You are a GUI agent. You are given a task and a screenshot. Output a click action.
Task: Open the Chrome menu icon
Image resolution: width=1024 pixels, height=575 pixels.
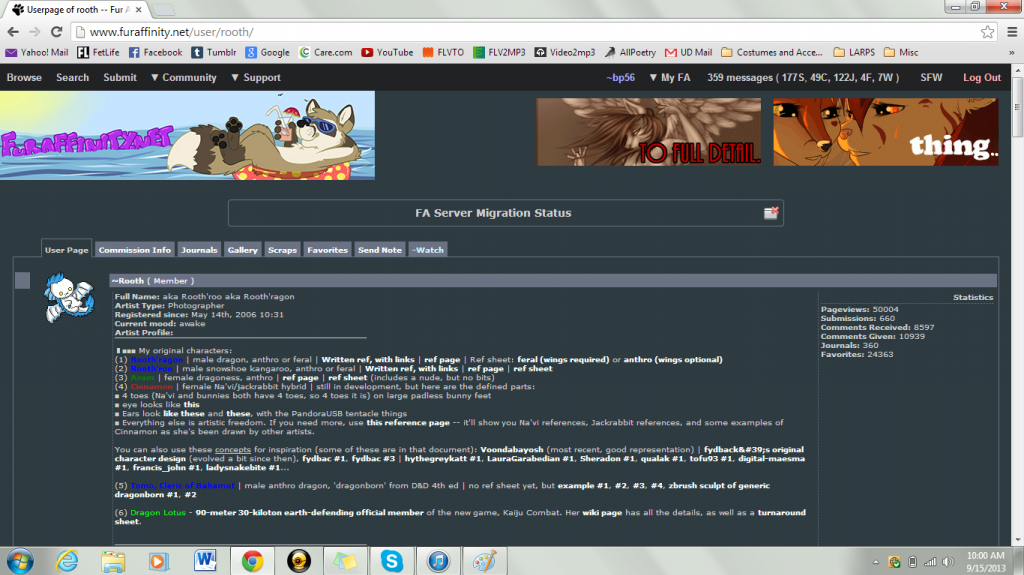[x=1012, y=32]
